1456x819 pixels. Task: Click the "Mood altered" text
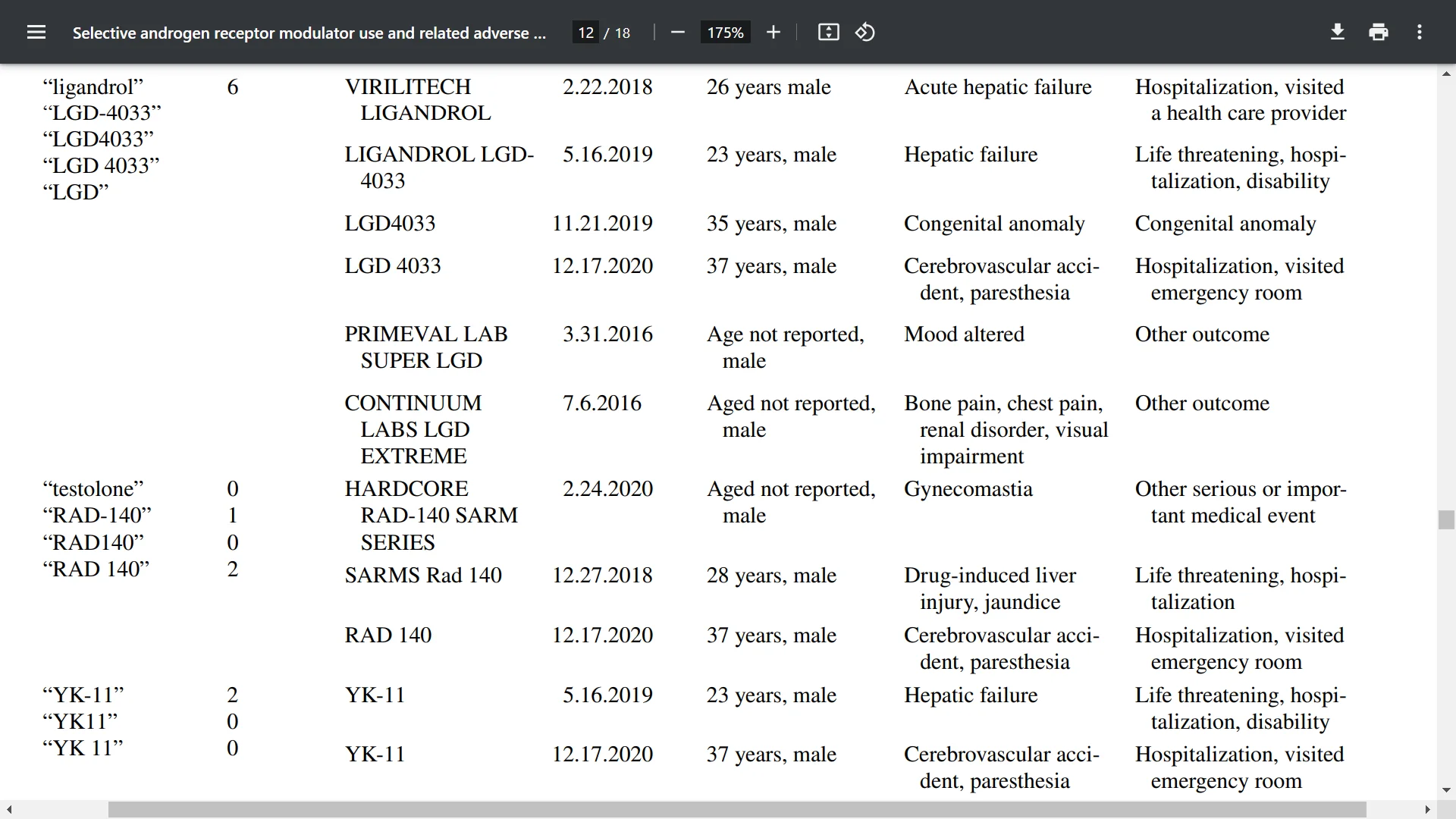964,334
